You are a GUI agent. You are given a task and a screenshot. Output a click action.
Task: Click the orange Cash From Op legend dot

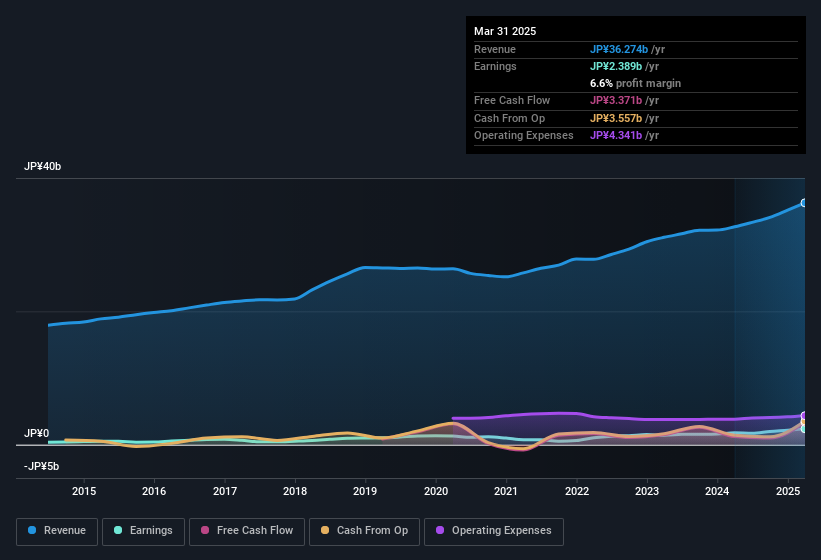click(x=323, y=531)
